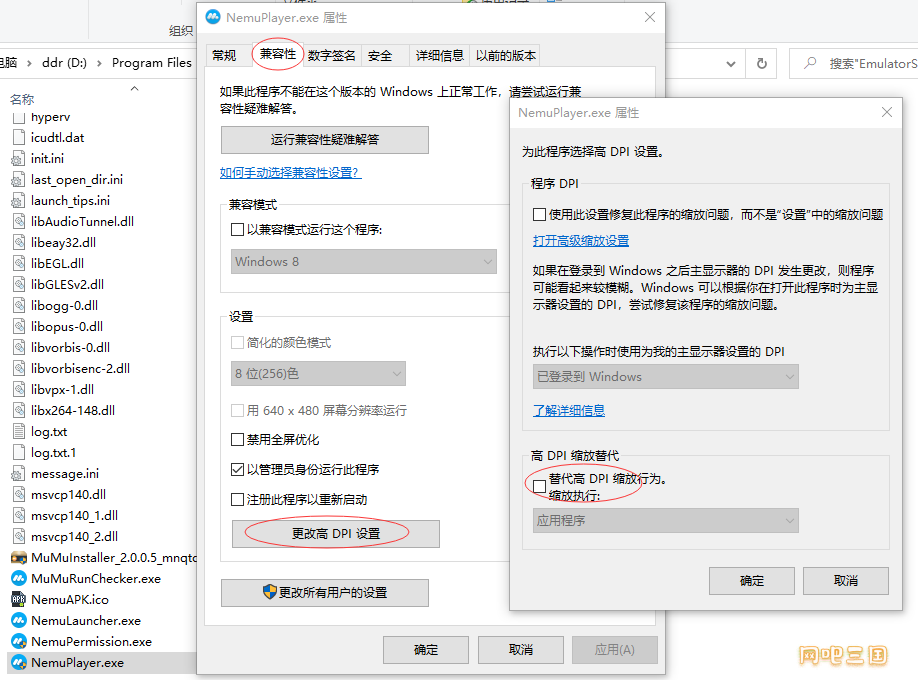Click the libAudioTunnel.dll file icon
Viewport: 918px width, 680px height.
coord(19,221)
